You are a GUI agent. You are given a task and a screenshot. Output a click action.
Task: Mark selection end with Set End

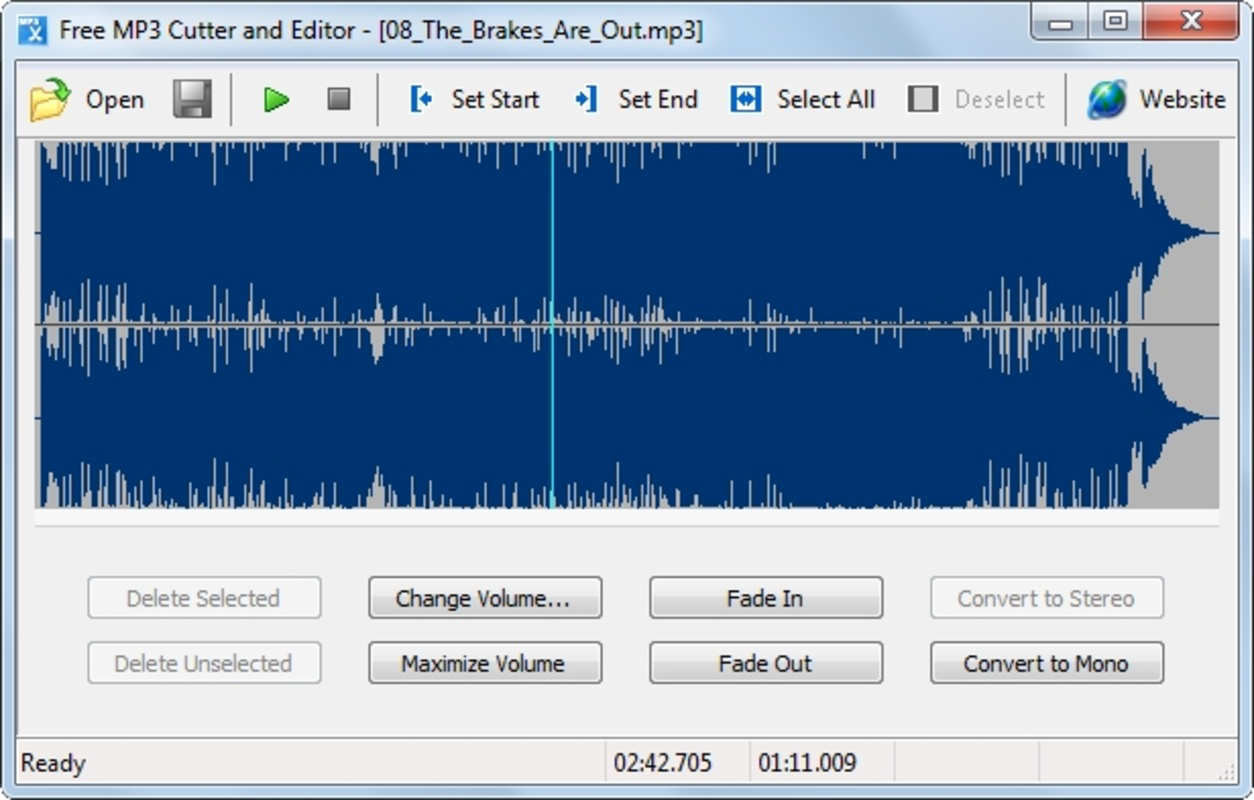pyautogui.click(x=636, y=99)
